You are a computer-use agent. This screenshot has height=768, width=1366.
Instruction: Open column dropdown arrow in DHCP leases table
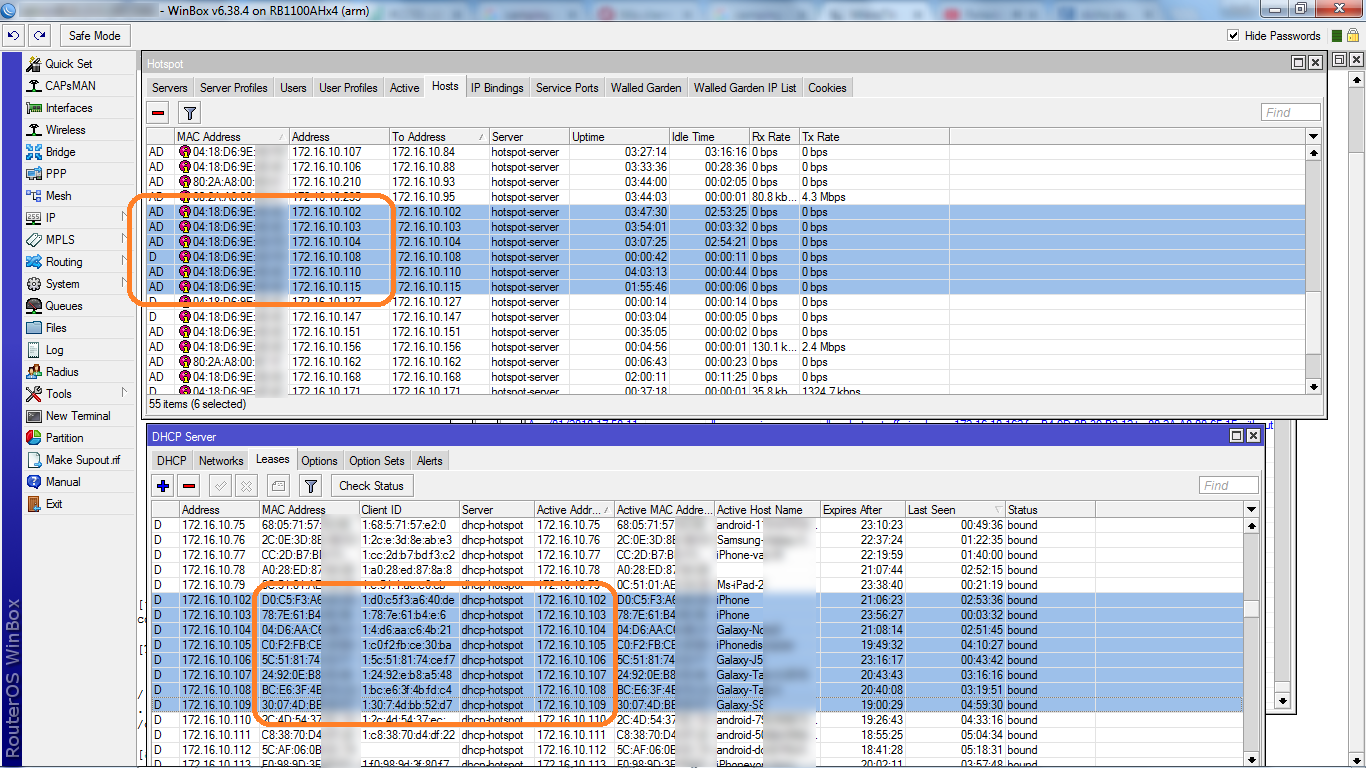(x=1252, y=510)
